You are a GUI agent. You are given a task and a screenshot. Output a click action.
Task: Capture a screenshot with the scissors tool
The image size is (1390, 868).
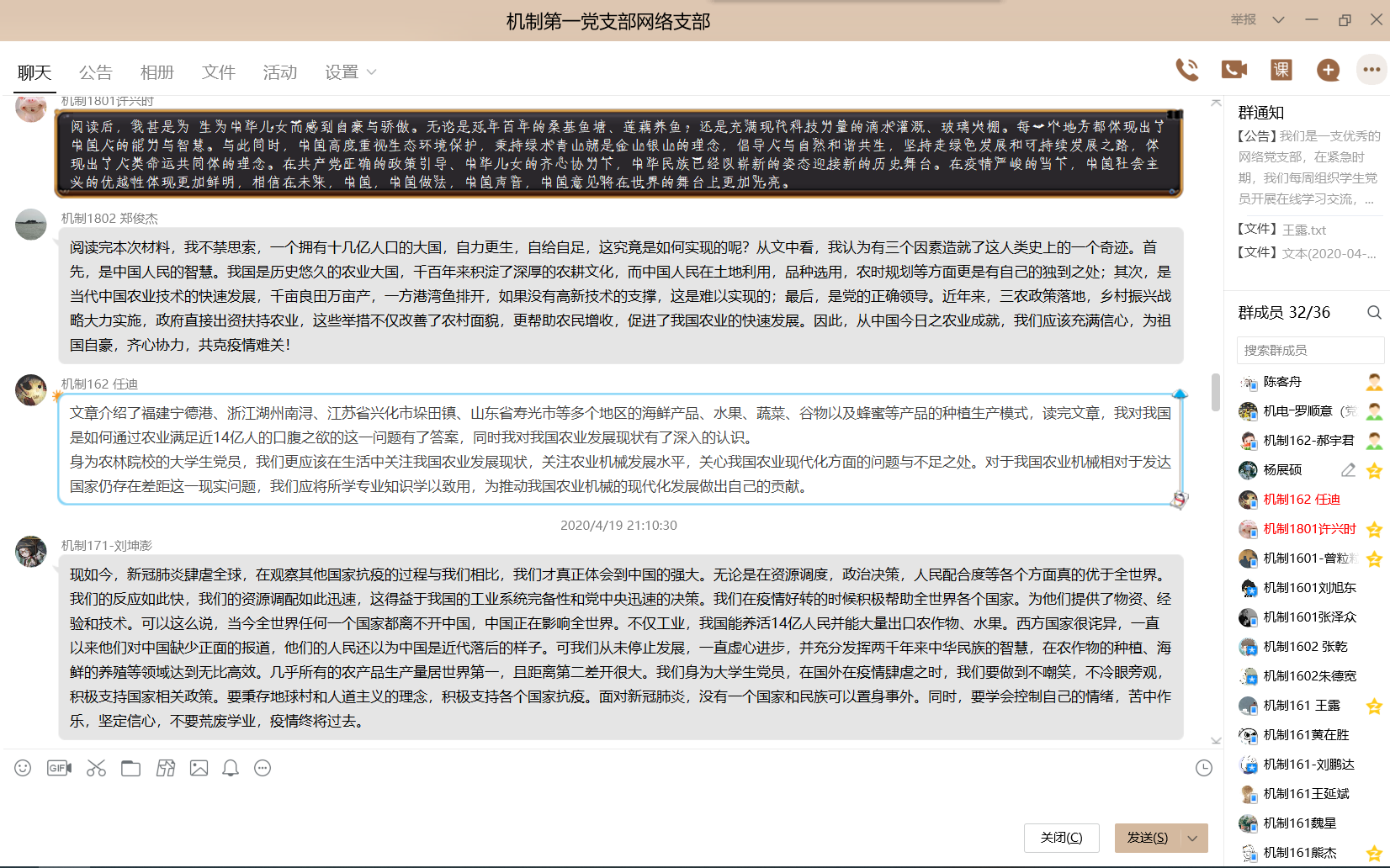[x=96, y=768]
